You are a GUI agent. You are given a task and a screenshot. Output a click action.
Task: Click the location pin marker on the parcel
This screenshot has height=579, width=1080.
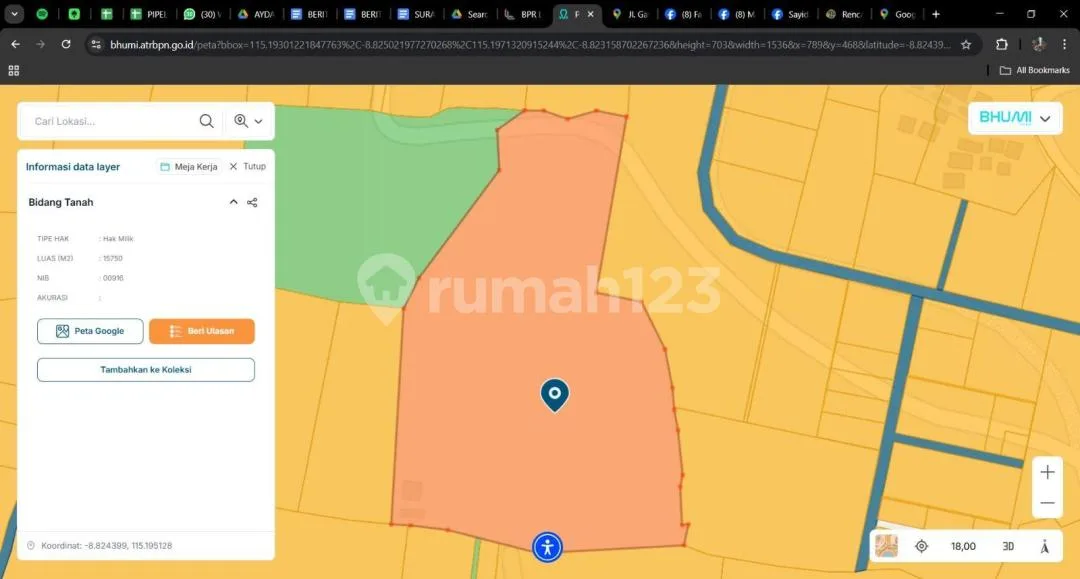554,395
